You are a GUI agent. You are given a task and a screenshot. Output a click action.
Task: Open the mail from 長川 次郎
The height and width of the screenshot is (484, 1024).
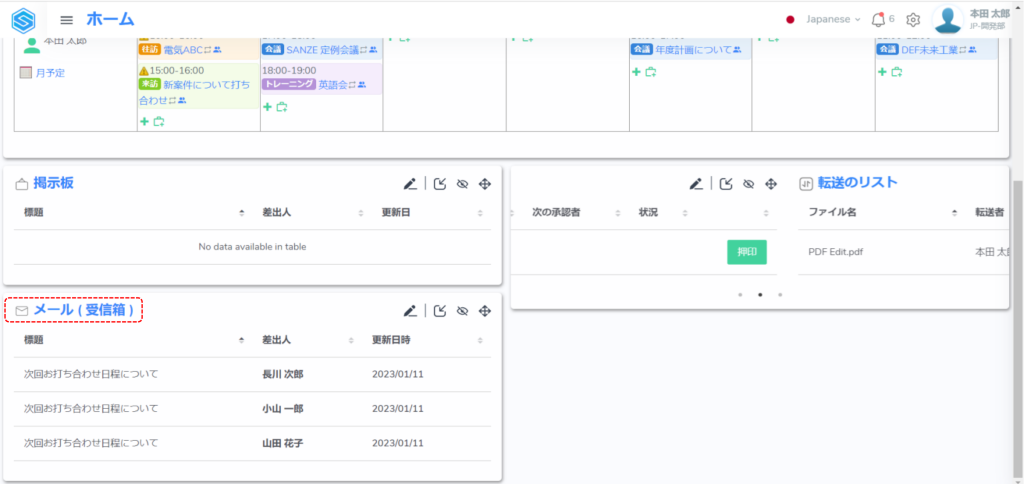pyautogui.click(x=282, y=374)
